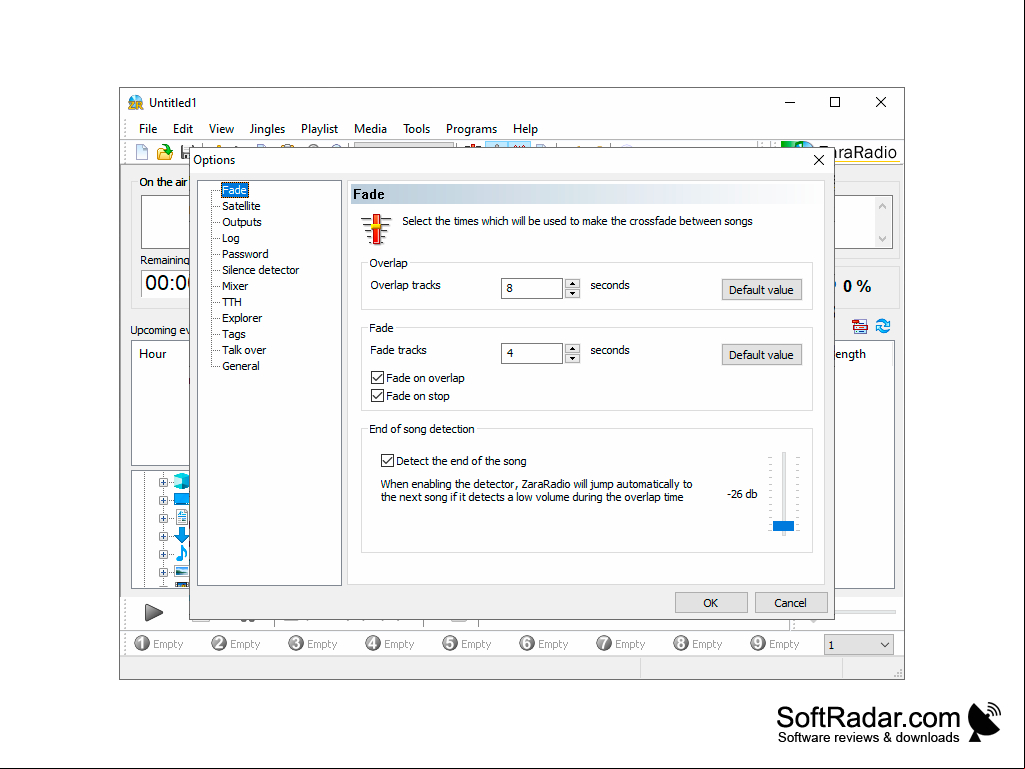Click the red events list icon
This screenshot has height=769, width=1025.
click(x=860, y=326)
